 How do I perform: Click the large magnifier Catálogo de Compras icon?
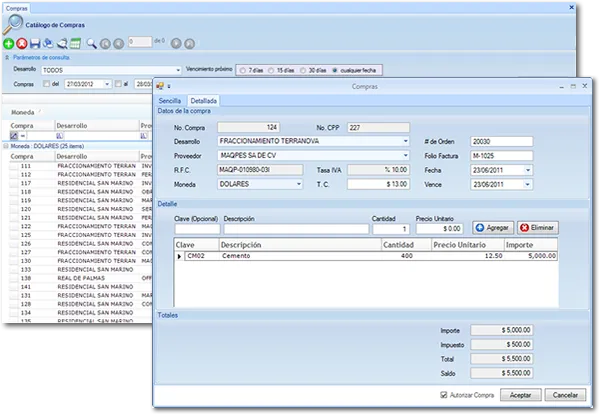coord(13,24)
